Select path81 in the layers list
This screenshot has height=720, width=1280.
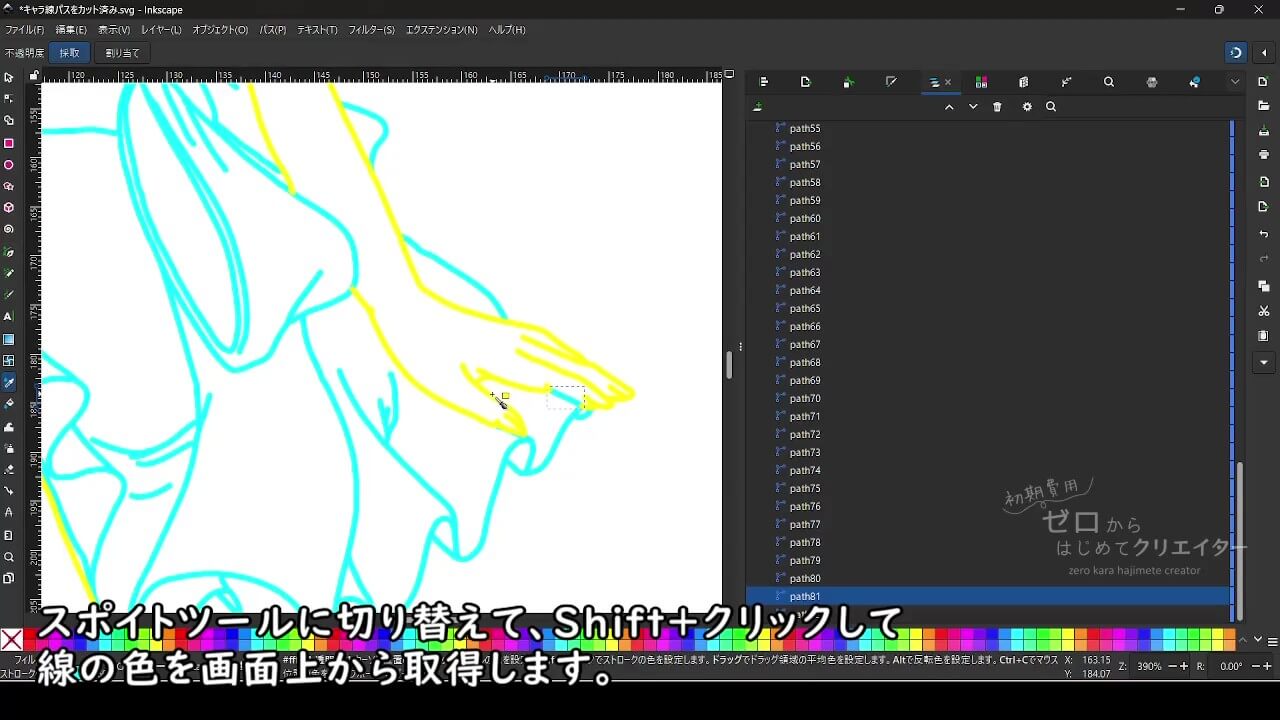pyautogui.click(x=805, y=596)
